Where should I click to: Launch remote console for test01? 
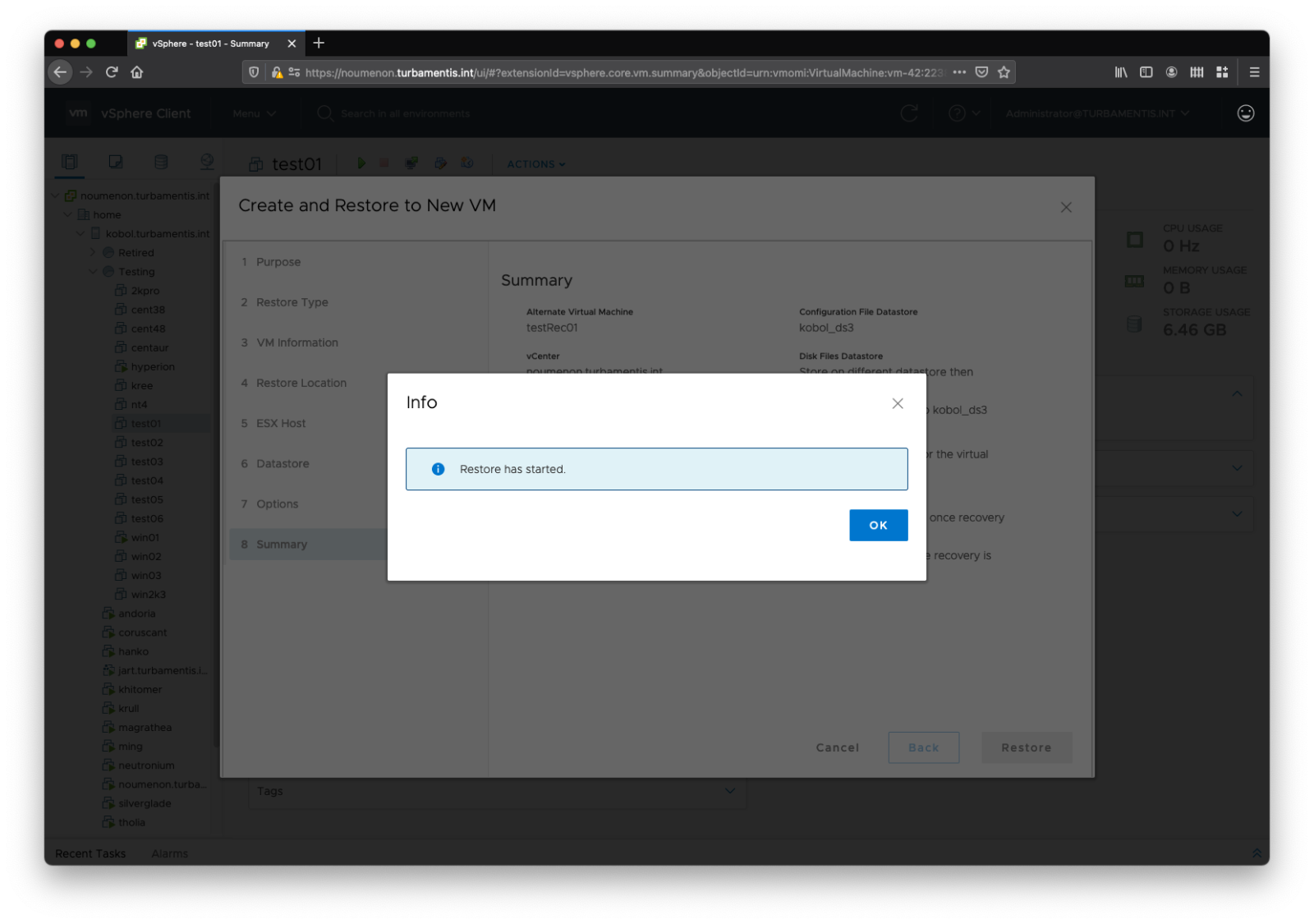coord(411,163)
